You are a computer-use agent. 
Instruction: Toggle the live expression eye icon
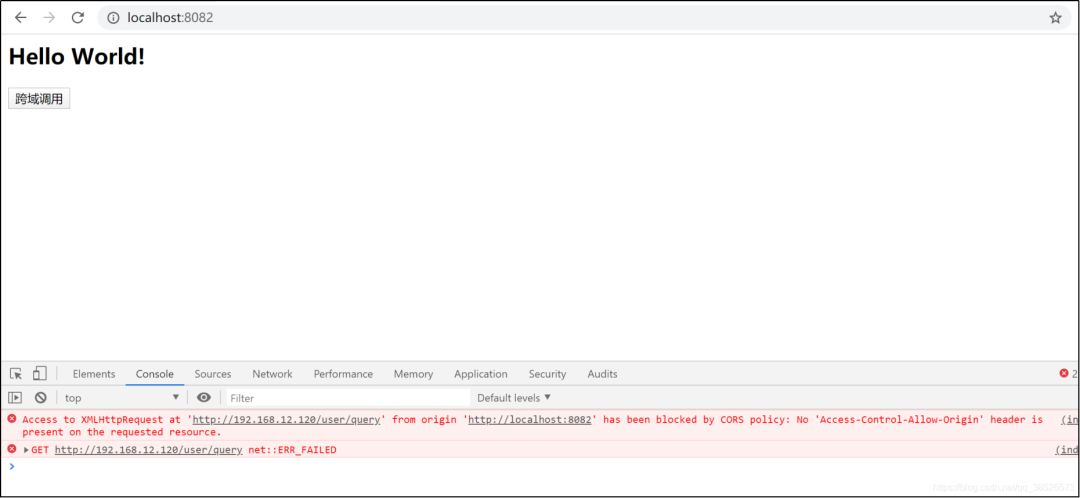click(x=204, y=397)
